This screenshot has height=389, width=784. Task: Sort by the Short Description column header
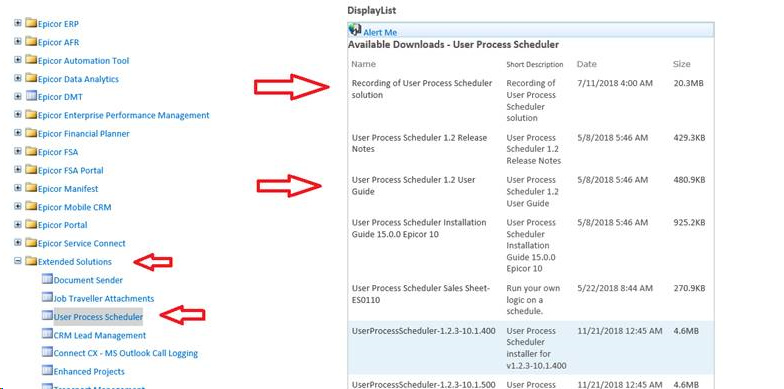coord(534,64)
